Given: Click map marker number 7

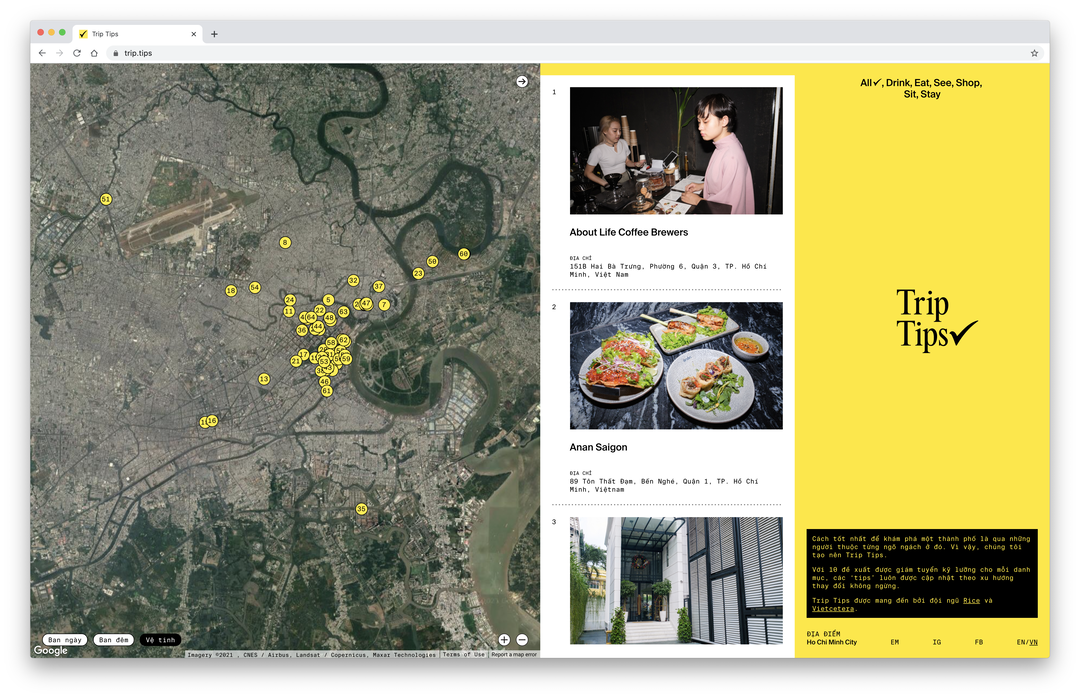Looking at the screenshot, I should pos(384,305).
